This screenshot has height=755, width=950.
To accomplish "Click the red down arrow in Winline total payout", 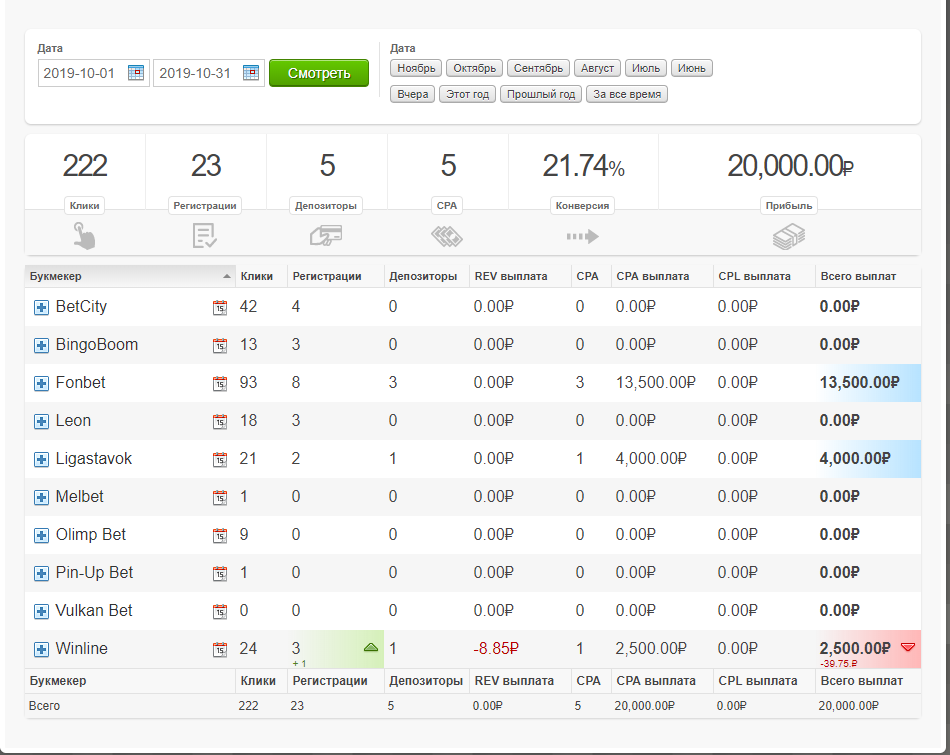I will (x=908, y=647).
